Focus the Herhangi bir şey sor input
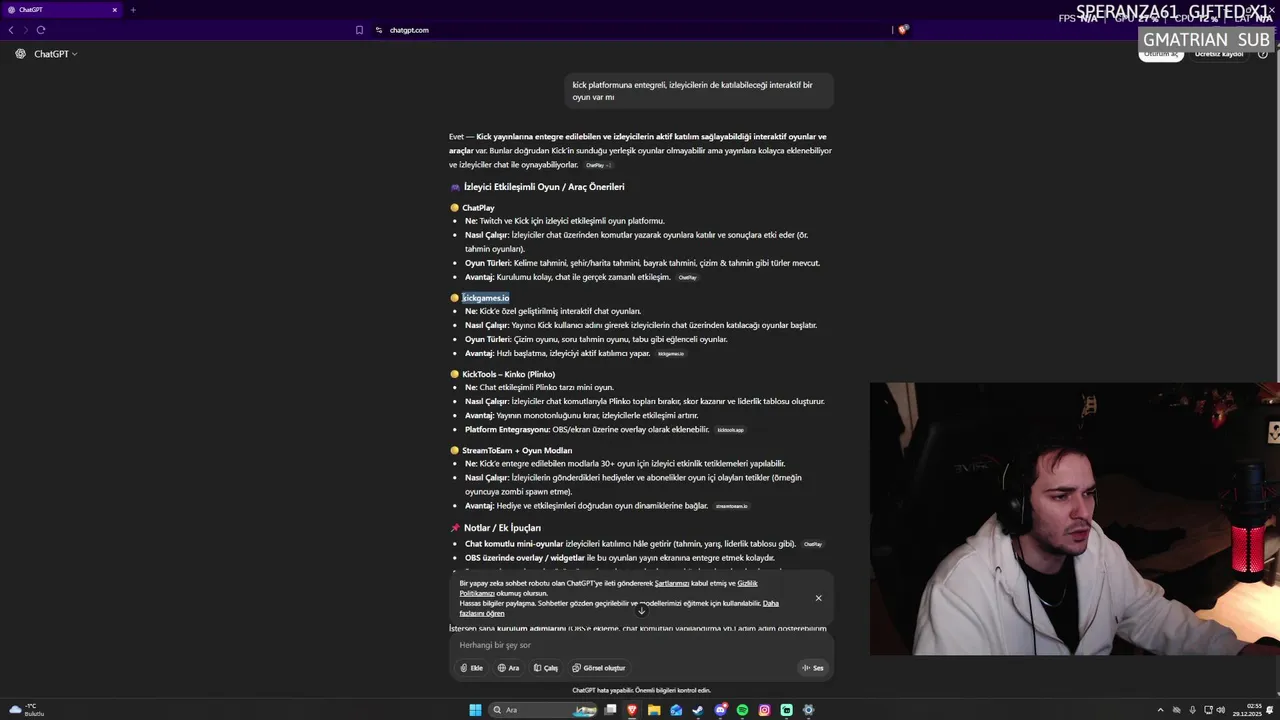Screen dimensions: 1280x720 [641, 645]
